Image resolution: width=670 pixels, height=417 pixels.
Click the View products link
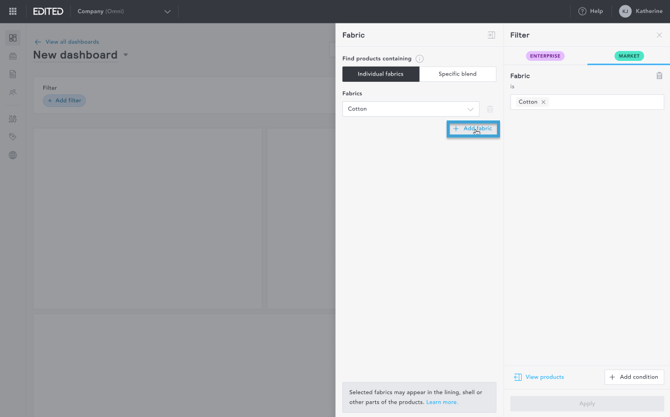tap(539, 377)
